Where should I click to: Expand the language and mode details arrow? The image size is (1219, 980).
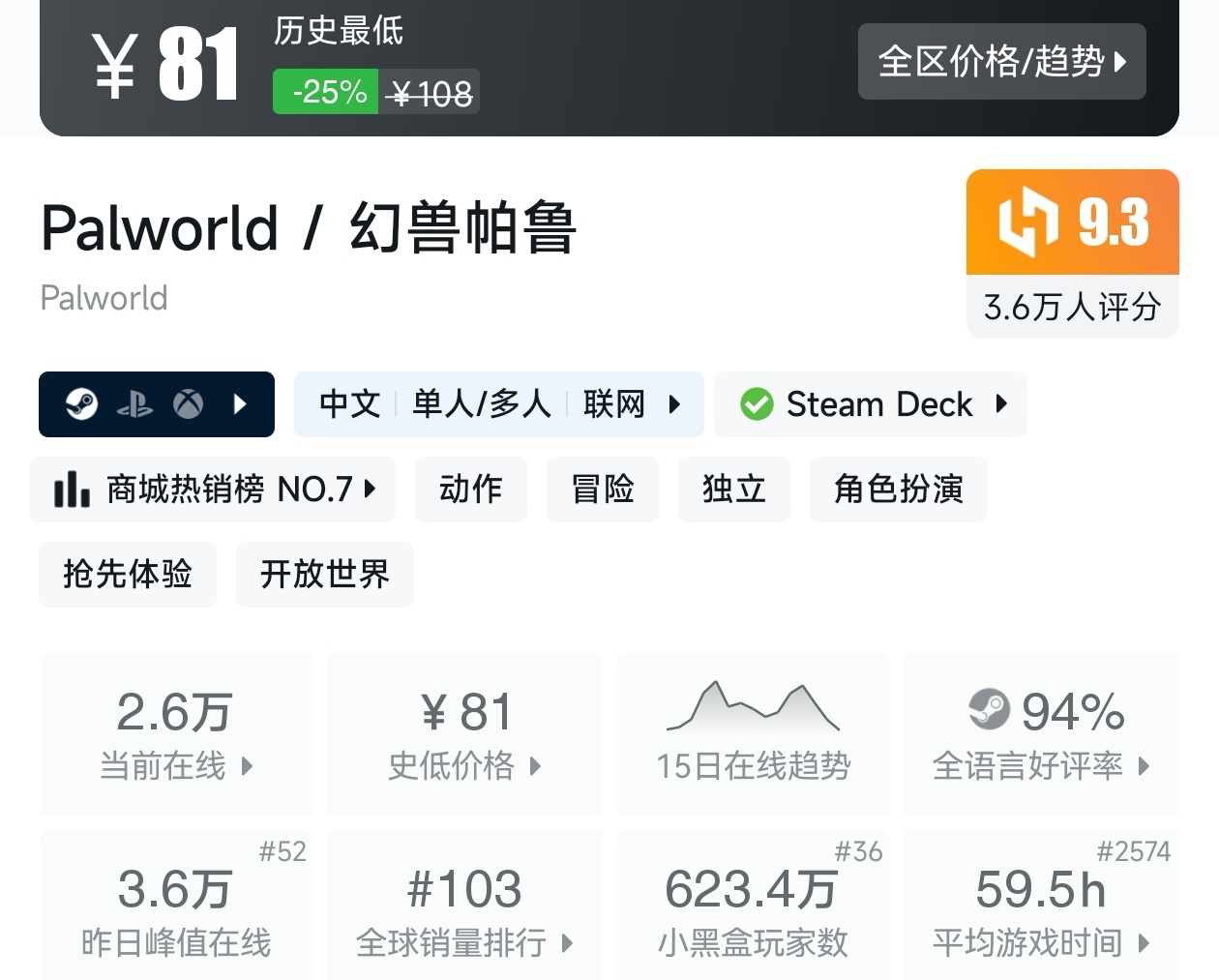tap(674, 403)
